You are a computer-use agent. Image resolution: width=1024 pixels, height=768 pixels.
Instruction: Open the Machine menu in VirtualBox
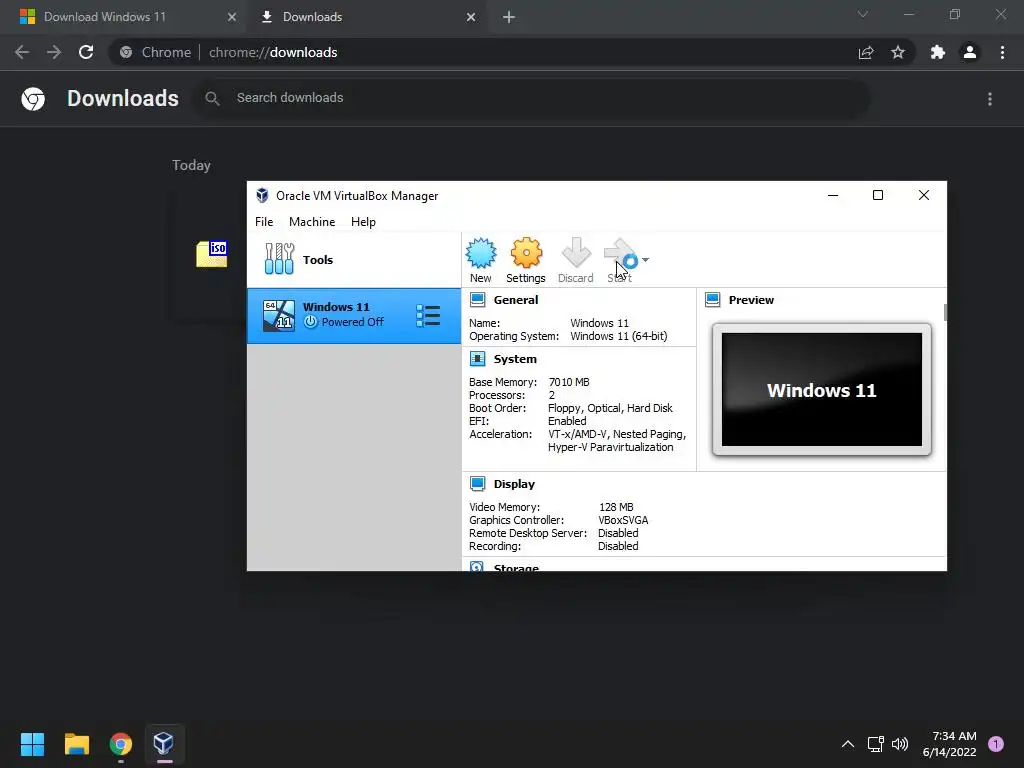312,221
